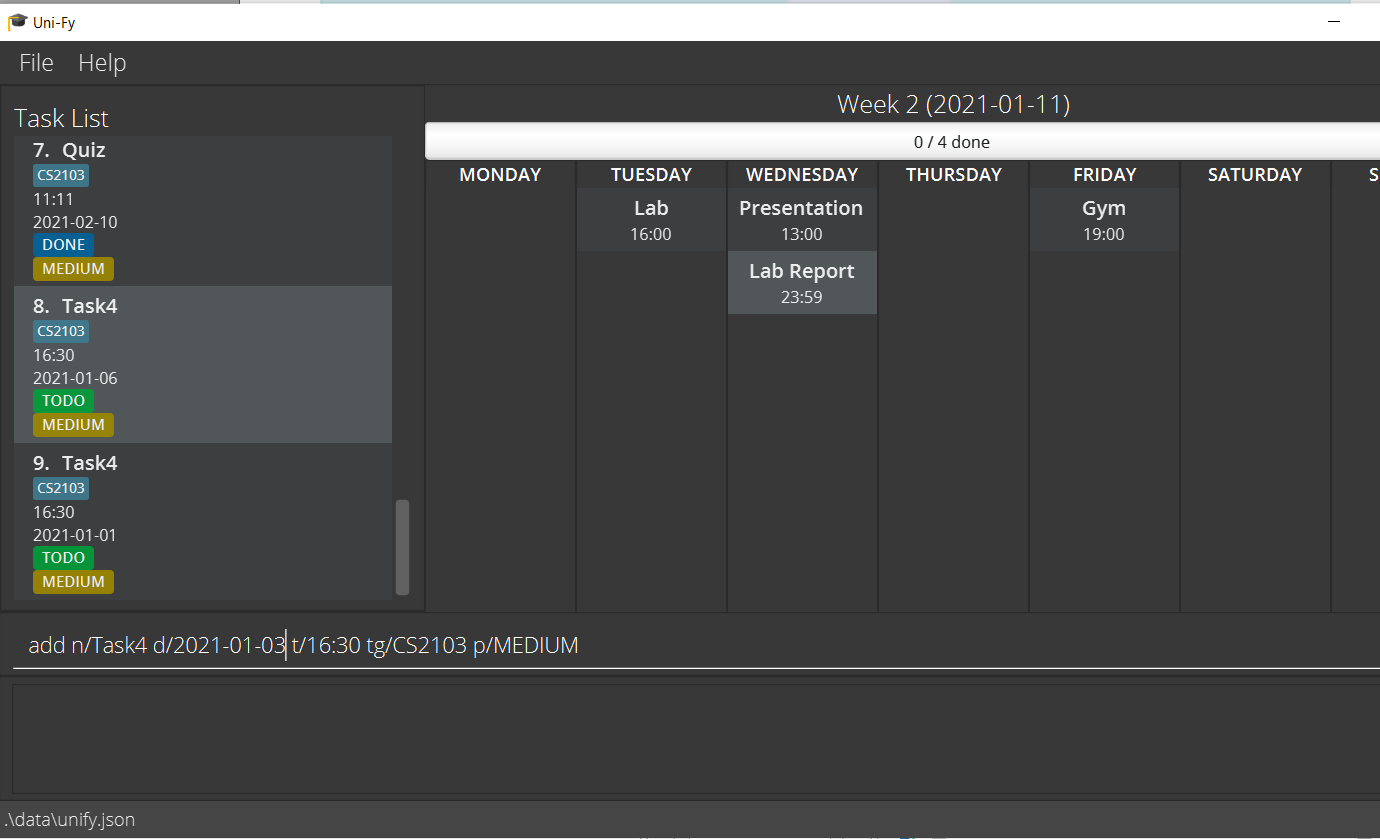The width and height of the screenshot is (1380, 839).
Task: Click the 2021-01-06 date on task 8
Action: click(75, 378)
